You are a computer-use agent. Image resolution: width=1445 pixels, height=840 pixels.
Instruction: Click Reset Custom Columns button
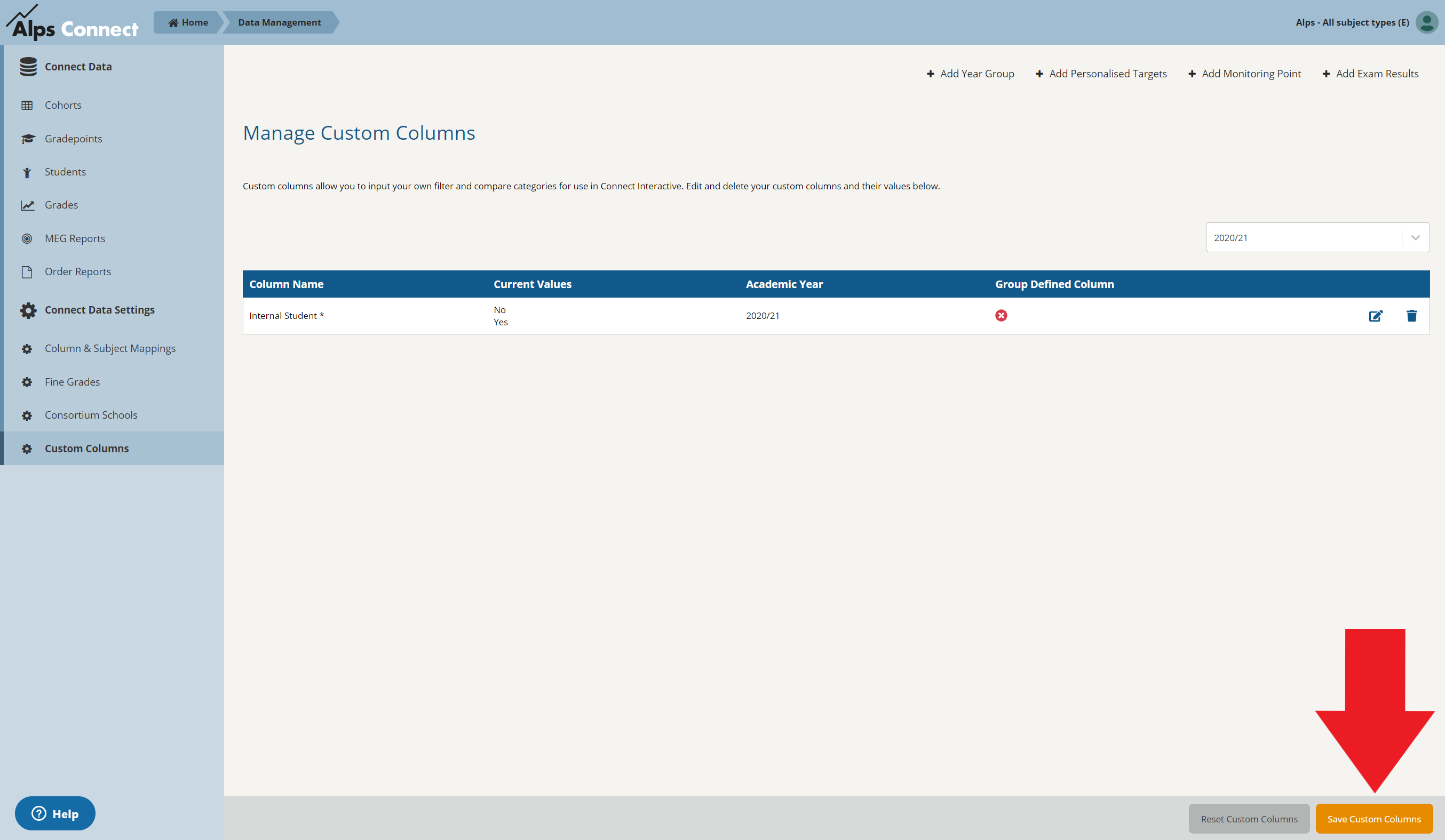click(1249, 817)
